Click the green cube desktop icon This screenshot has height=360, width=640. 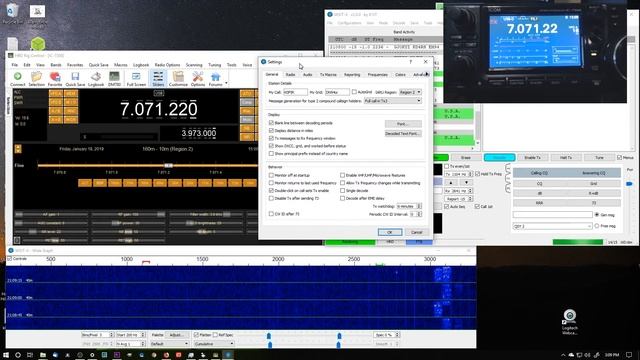tap(38, 44)
